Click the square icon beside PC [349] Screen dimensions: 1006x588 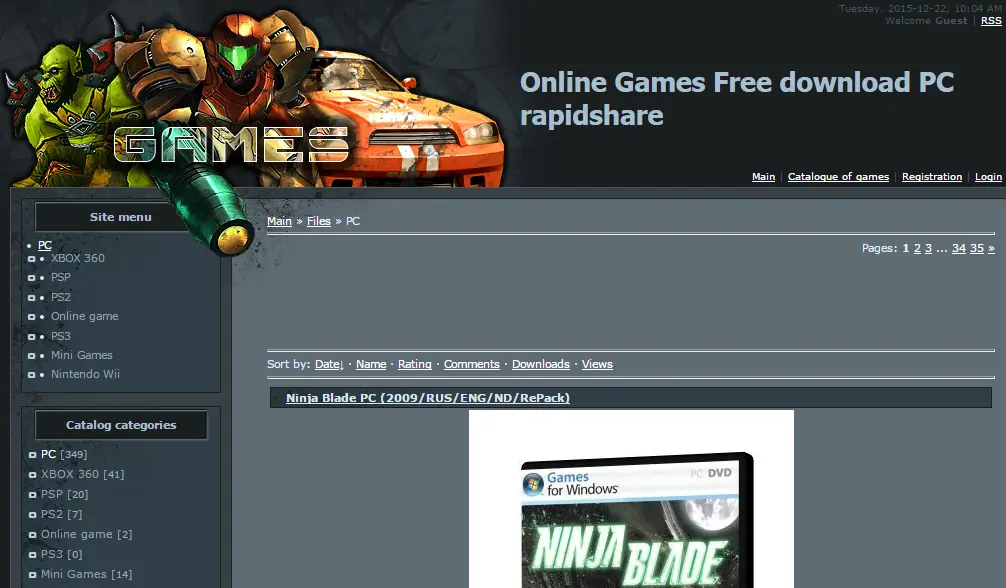(x=32, y=455)
